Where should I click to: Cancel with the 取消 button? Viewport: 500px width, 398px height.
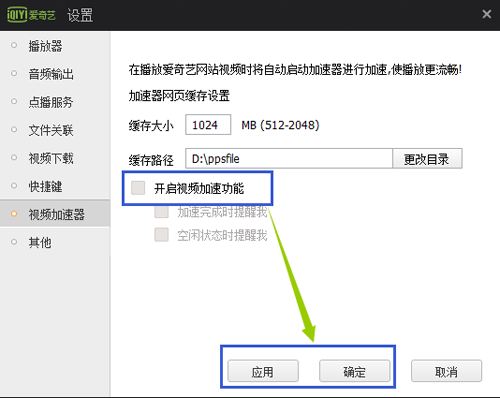tap(446, 371)
